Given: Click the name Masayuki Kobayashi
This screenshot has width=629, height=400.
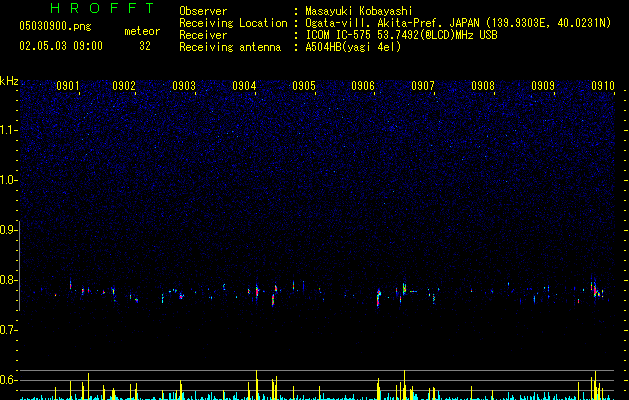Looking at the screenshot, I should click(359, 11).
